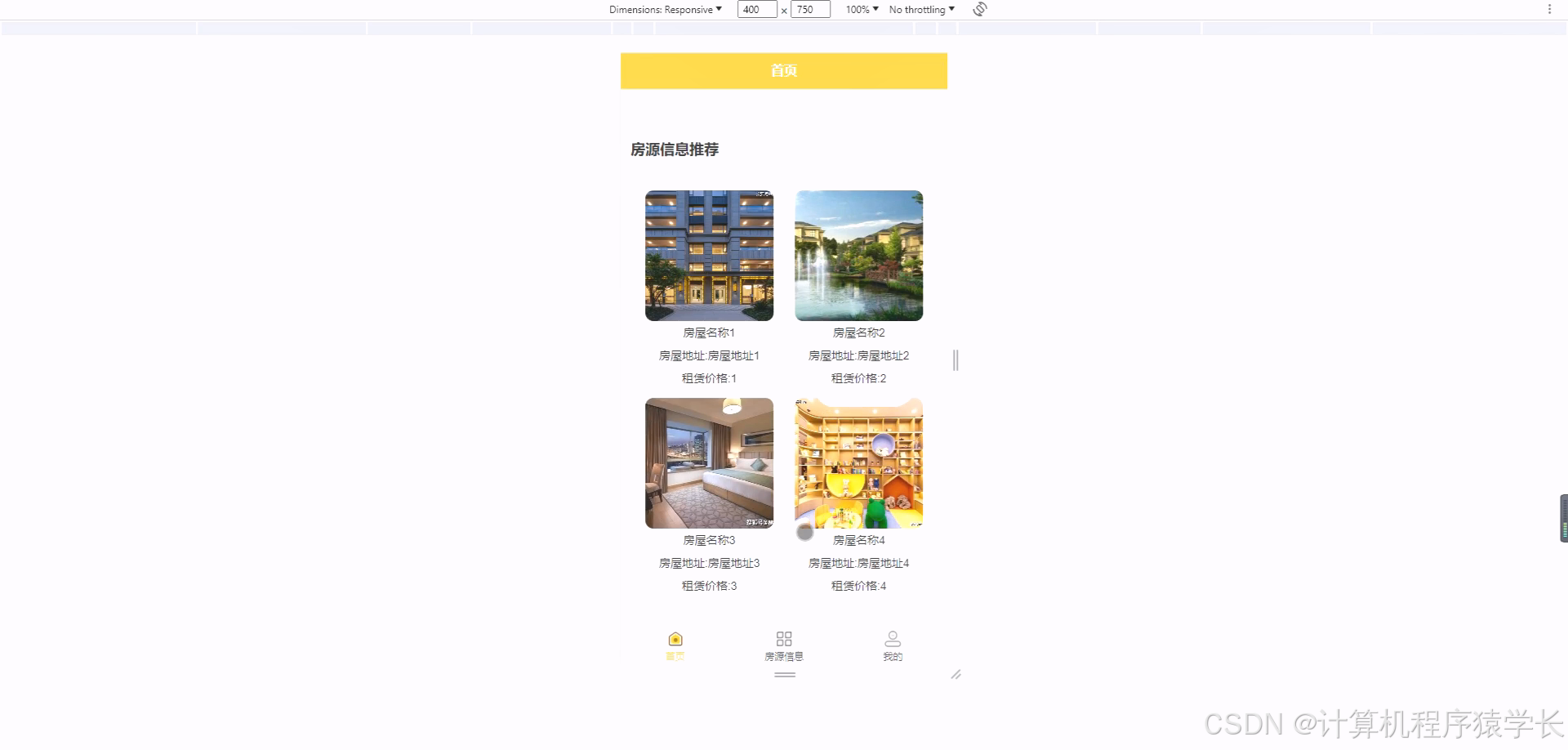Viewport: 1568px width, 750px height.
Task: Click the building photo of 房屋名称1
Action: click(709, 255)
